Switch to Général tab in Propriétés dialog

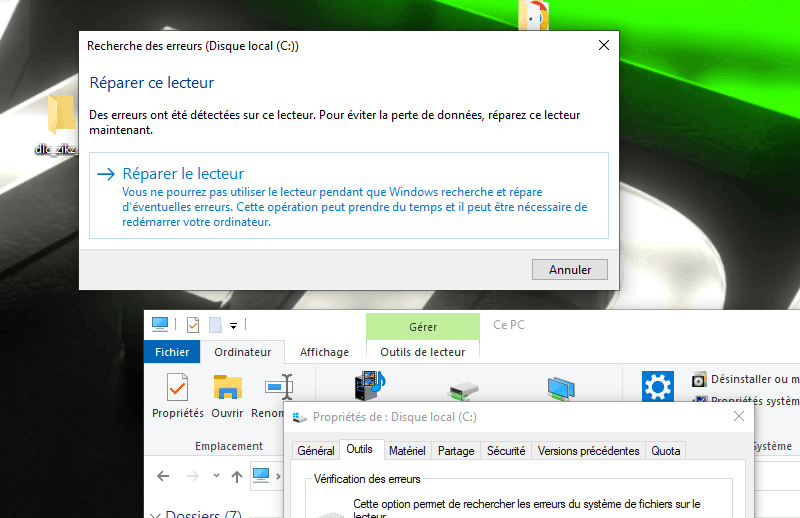tap(316, 451)
